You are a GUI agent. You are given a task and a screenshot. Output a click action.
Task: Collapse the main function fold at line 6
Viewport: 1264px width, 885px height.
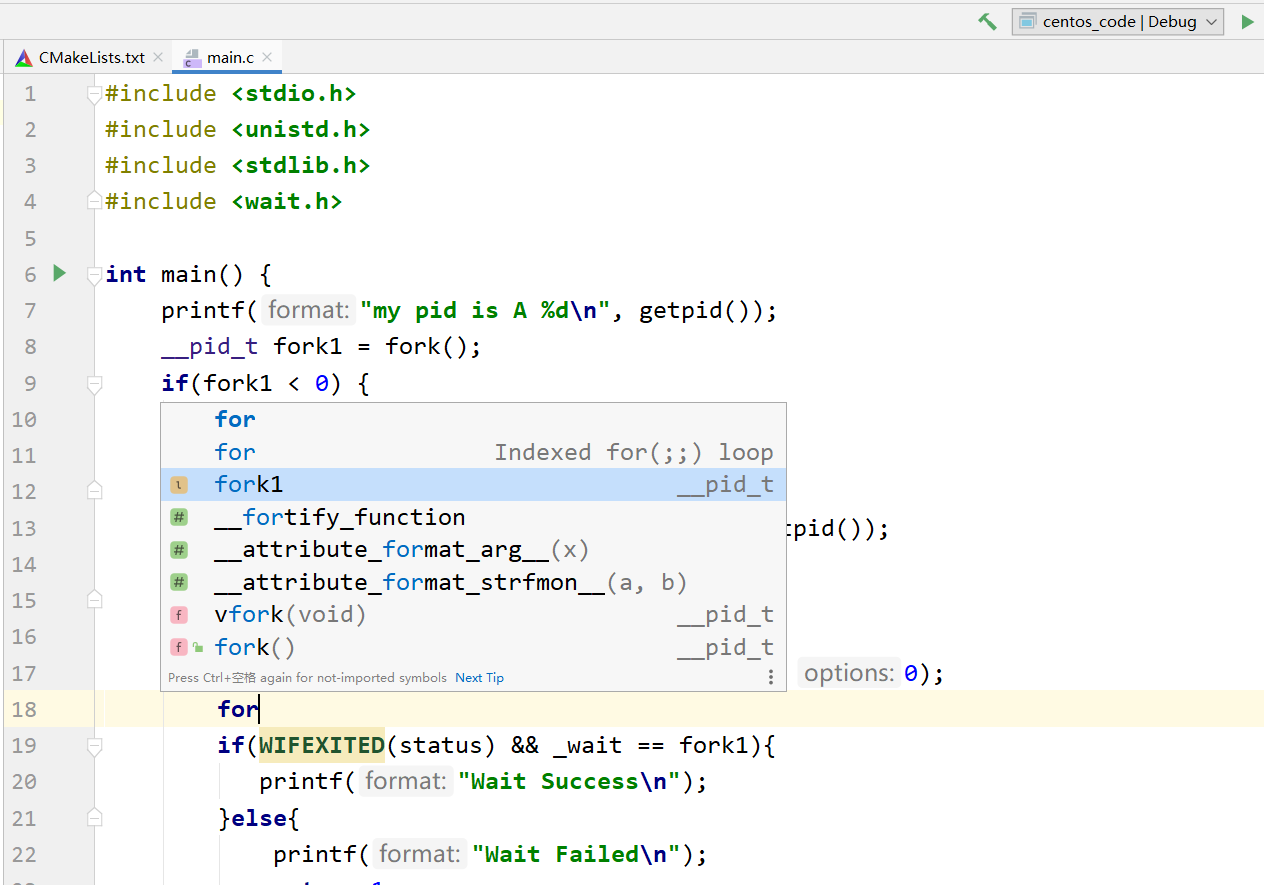(x=95, y=274)
